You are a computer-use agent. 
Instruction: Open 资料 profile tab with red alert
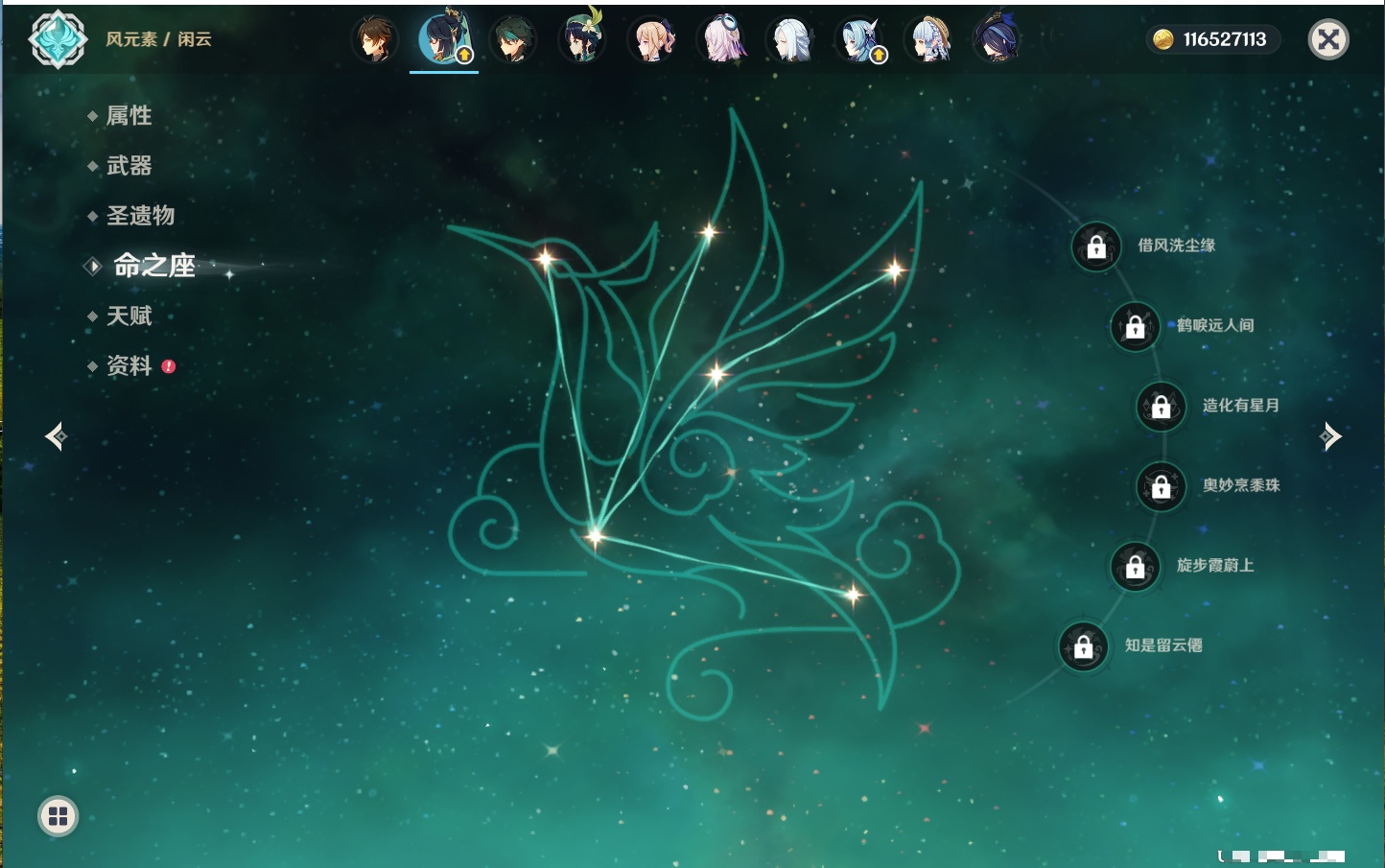[129, 366]
